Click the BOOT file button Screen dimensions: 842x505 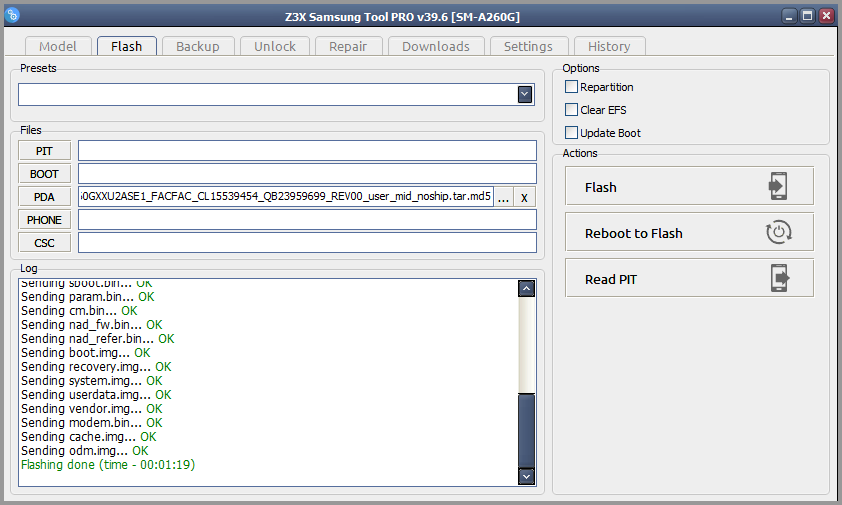45,174
